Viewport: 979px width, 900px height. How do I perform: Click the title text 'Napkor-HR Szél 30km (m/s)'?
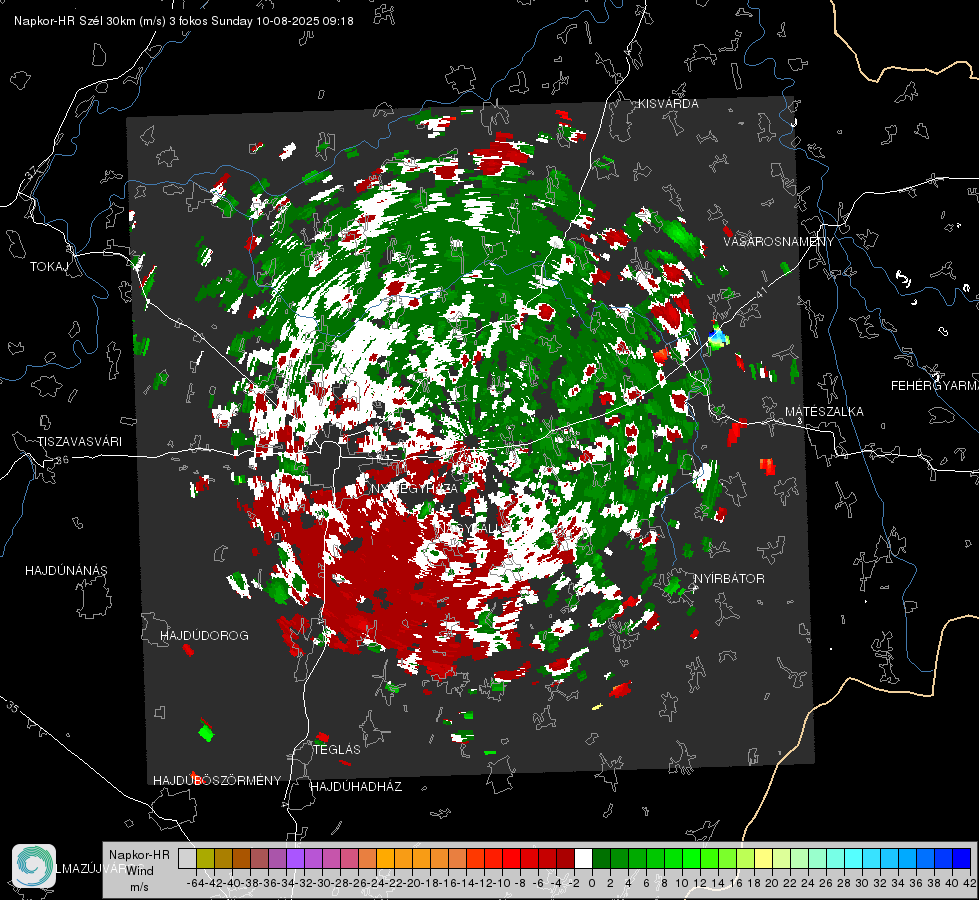coord(90,21)
